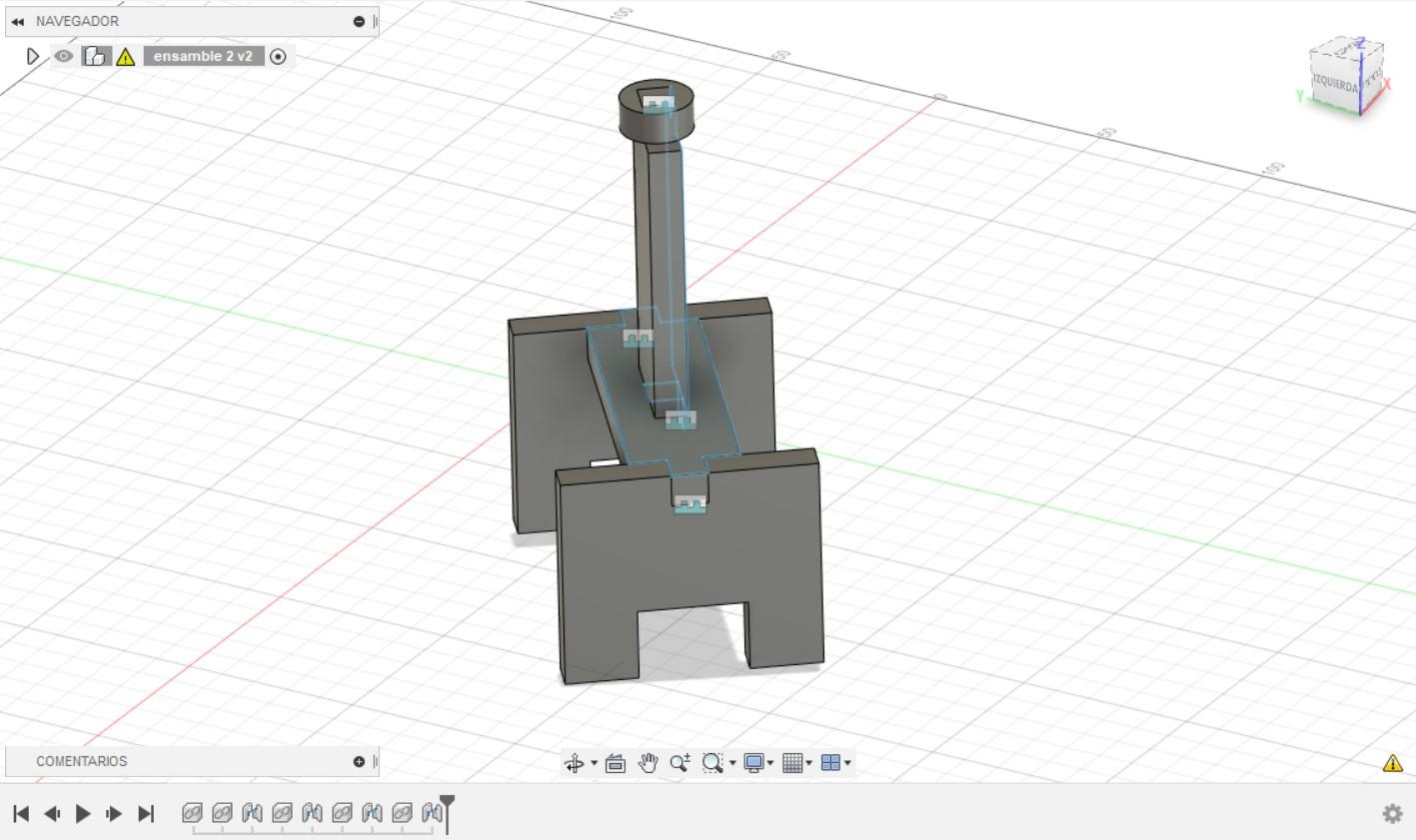Image resolution: width=1416 pixels, height=840 pixels.
Task: Click the timeline end marker handle
Action: [448, 803]
